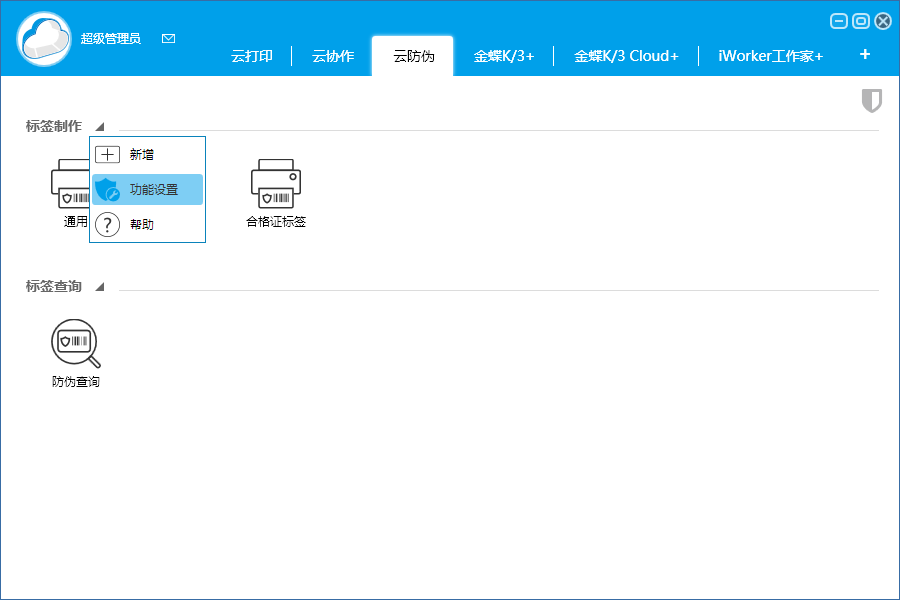The image size is (900, 600).
Task: Click the 合格证标签 caption text
Action: 276,222
